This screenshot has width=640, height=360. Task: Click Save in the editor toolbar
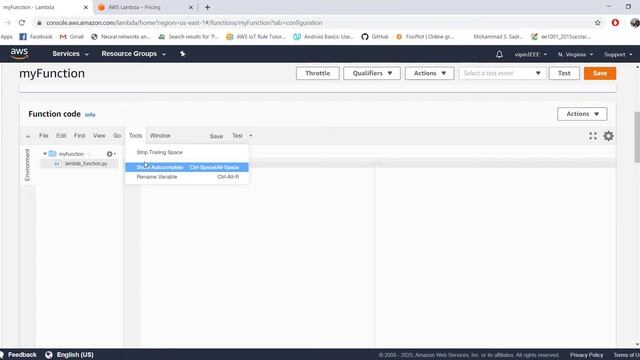click(216, 136)
